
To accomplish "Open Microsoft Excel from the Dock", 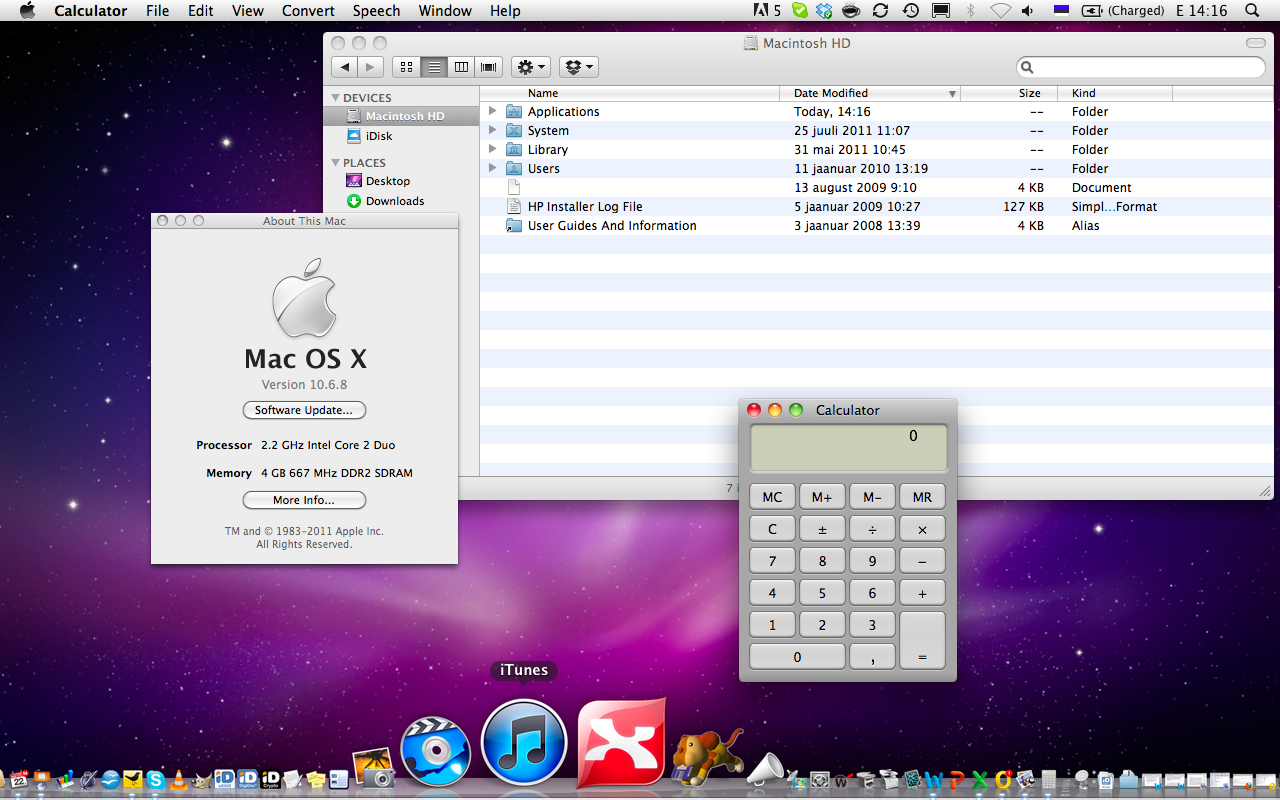I will pos(980,780).
